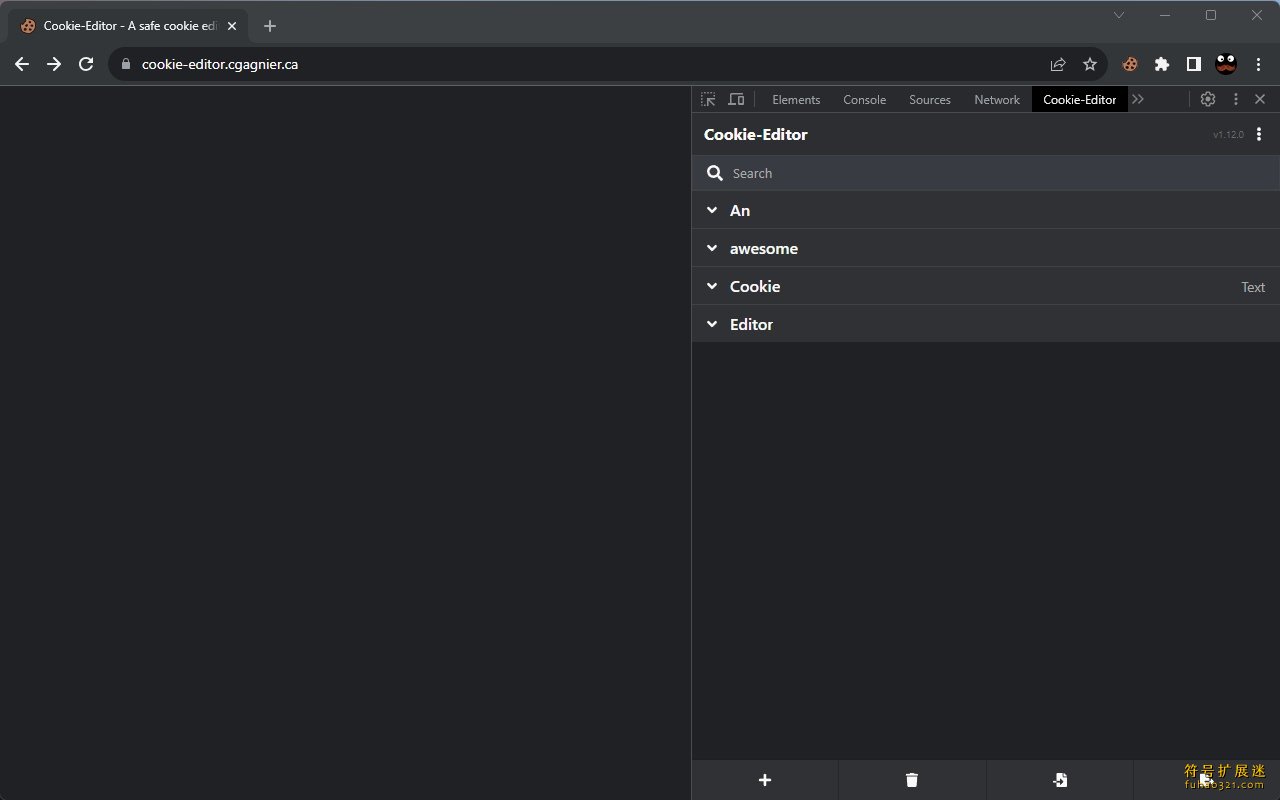Open the Chrome profile avatar
The height and width of the screenshot is (800, 1280).
1226,64
